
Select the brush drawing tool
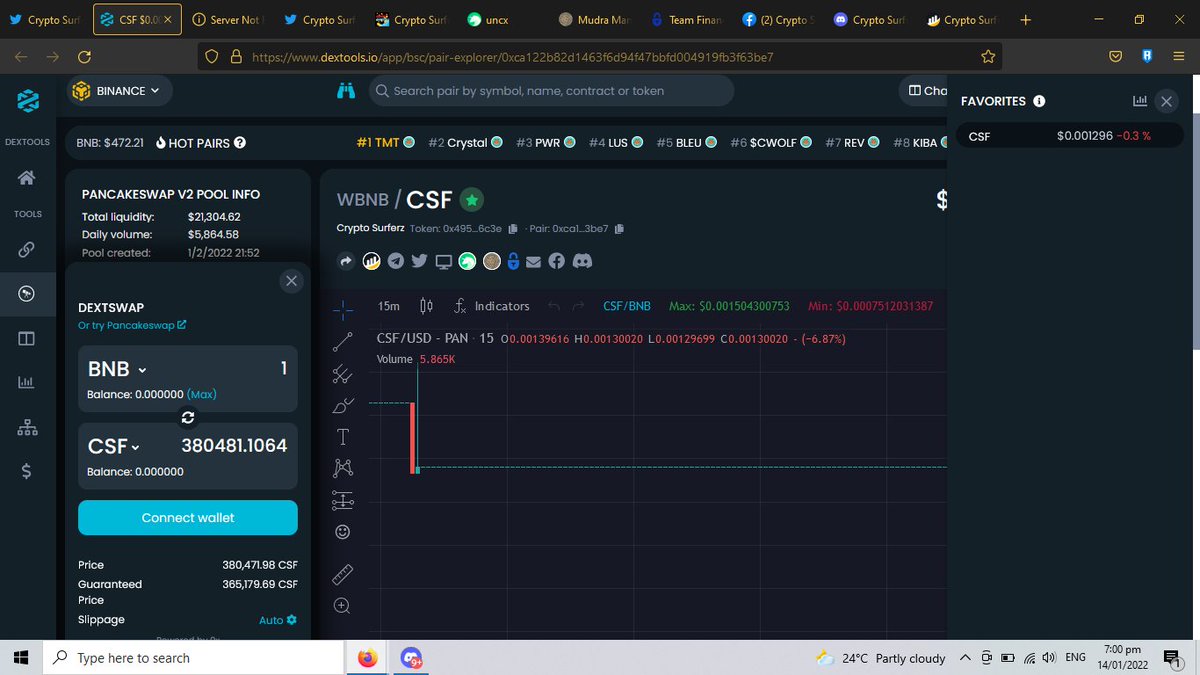click(343, 406)
